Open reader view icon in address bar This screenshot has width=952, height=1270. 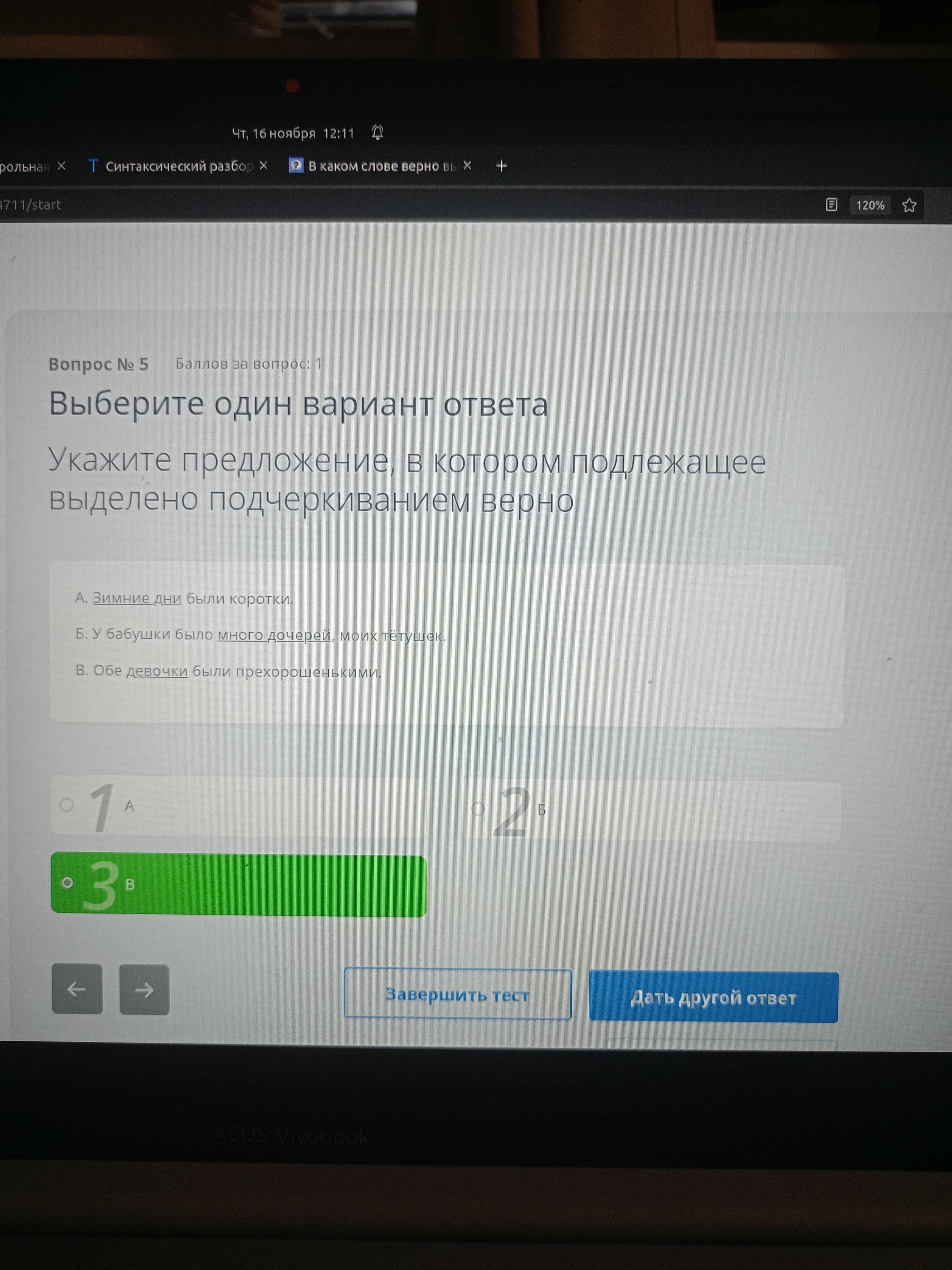[x=831, y=205]
